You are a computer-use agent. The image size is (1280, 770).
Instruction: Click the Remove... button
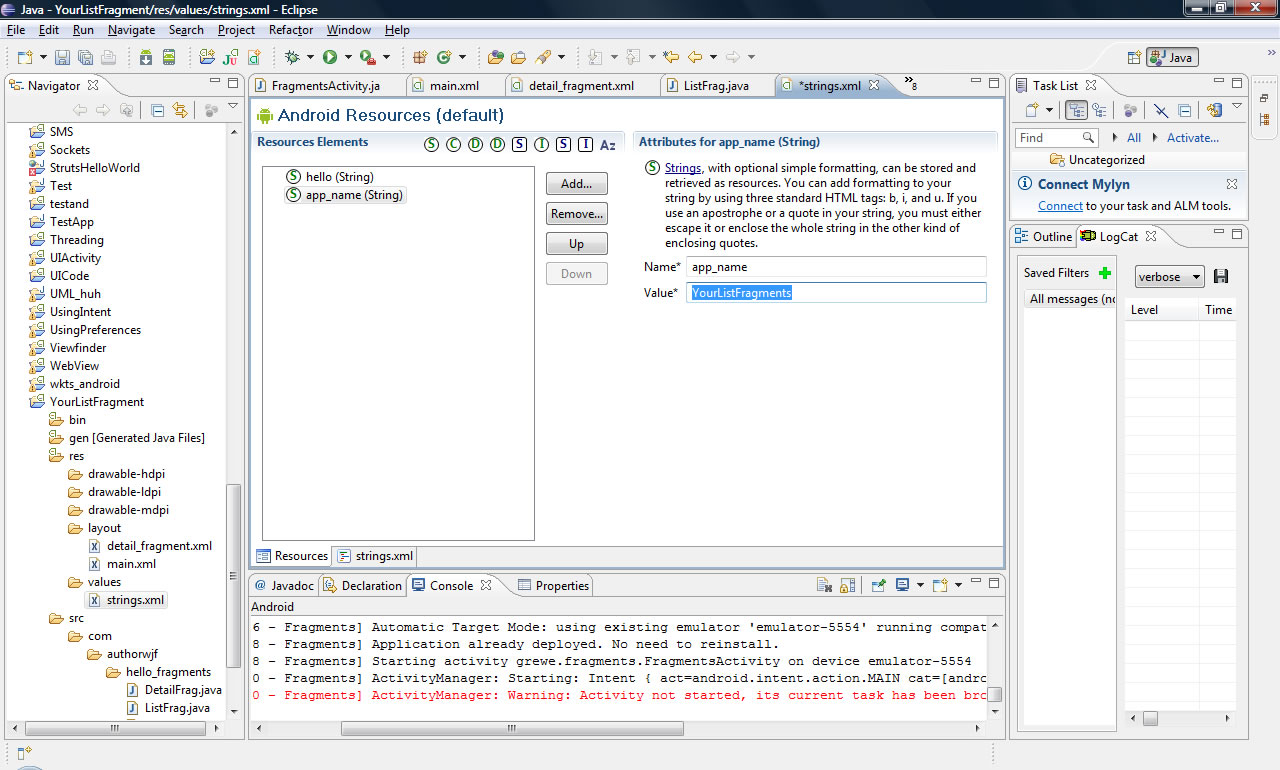pyautogui.click(x=577, y=214)
